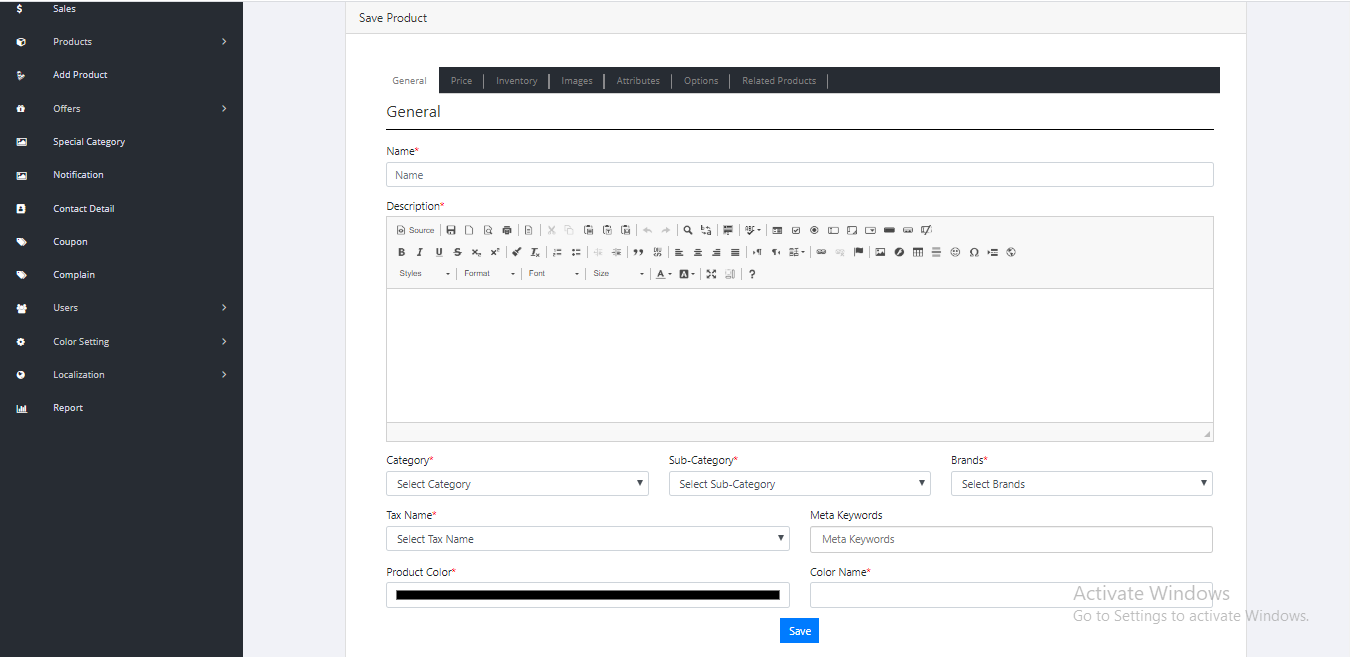Image resolution: width=1350 pixels, height=657 pixels.
Task: Click the Print icon in editor toolbar
Action: coord(507,230)
